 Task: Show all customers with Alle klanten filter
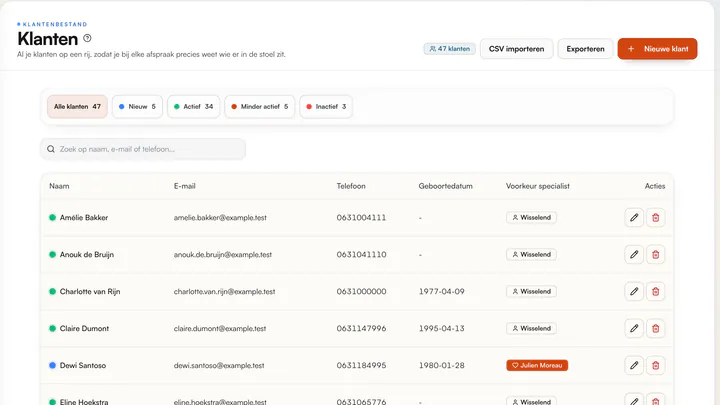click(77, 107)
